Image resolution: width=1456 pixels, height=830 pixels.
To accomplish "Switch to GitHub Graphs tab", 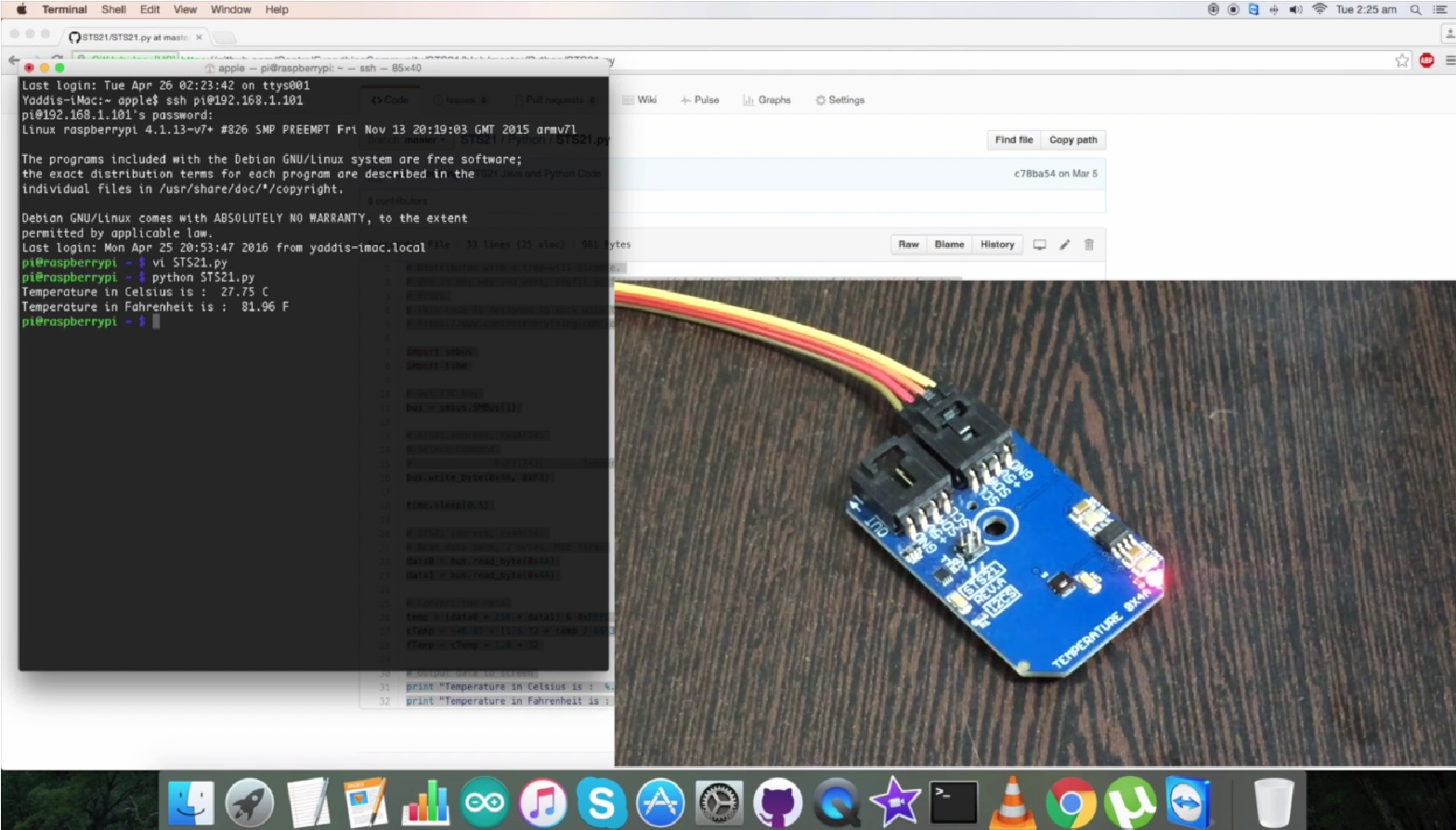I will click(x=767, y=99).
